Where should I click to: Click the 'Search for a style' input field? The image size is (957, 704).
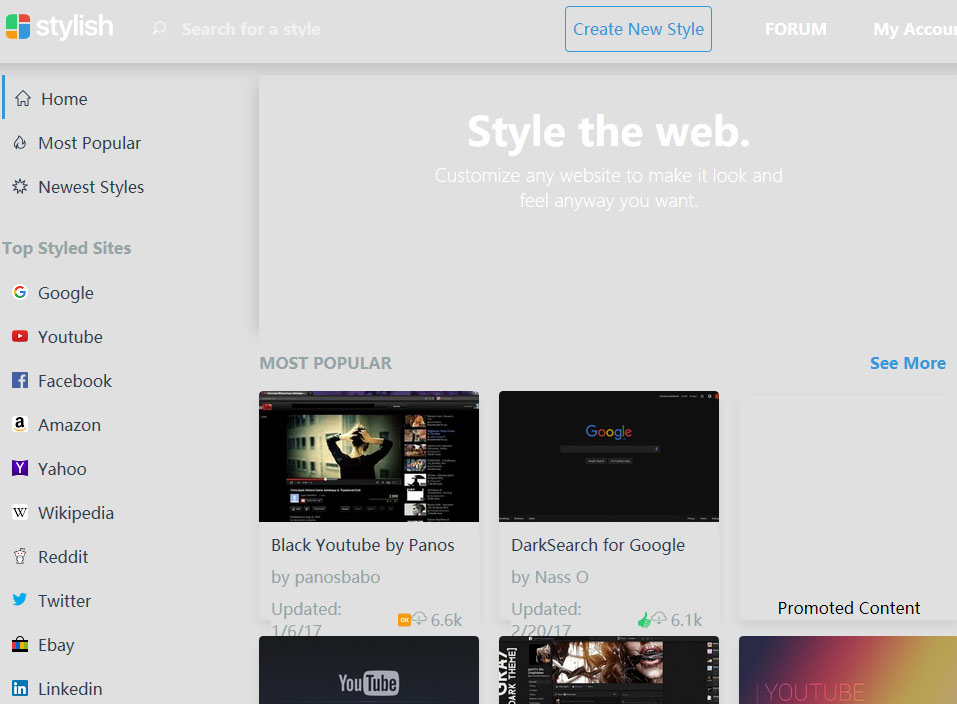tap(251, 29)
